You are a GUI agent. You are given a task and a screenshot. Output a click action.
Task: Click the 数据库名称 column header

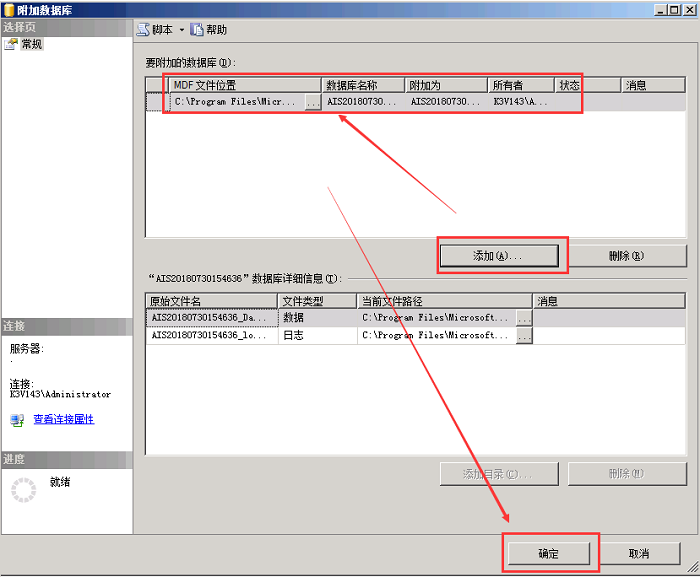pos(364,86)
